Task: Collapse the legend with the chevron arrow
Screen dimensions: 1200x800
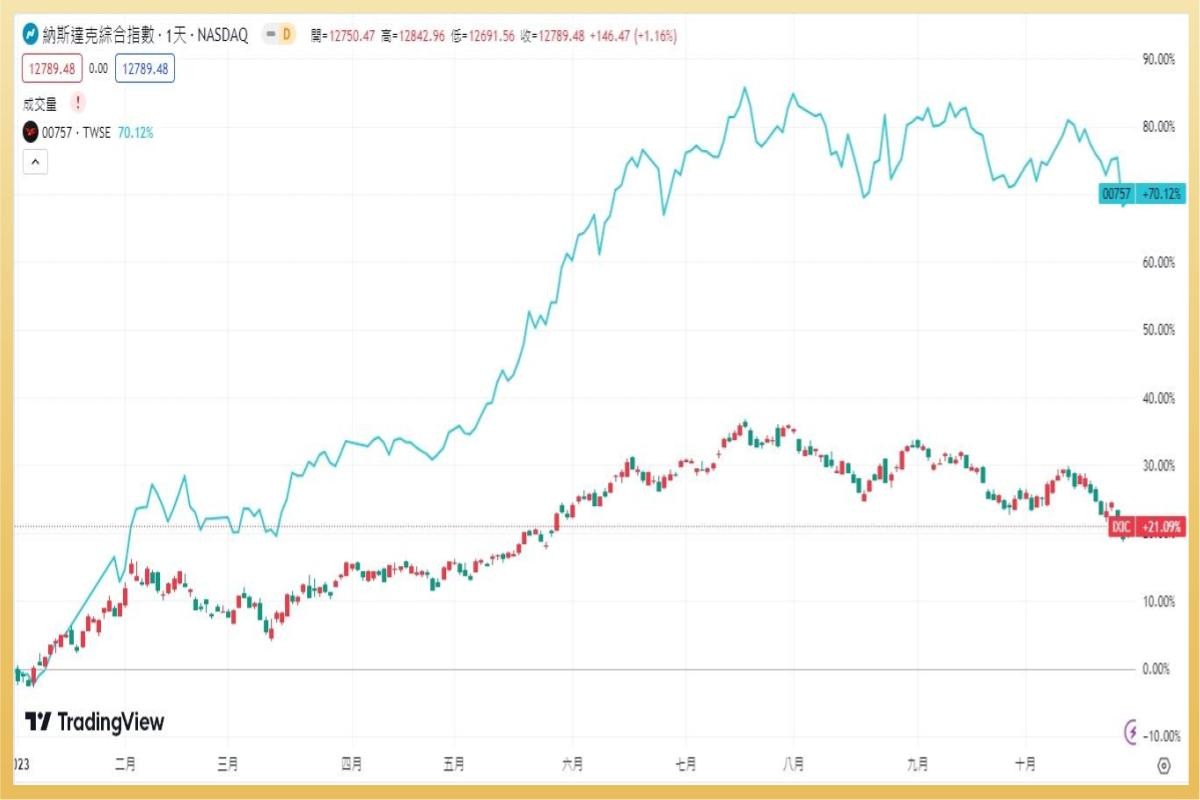Action: 34,161
